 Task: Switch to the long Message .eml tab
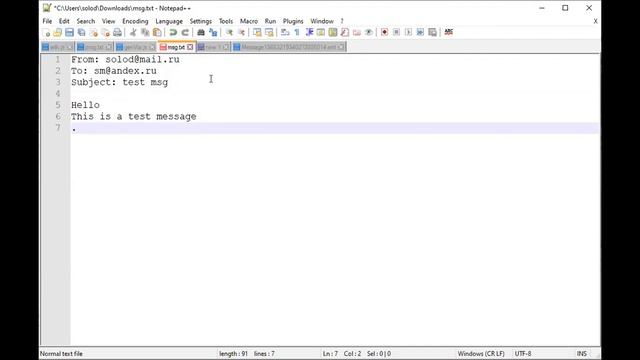[289, 47]
